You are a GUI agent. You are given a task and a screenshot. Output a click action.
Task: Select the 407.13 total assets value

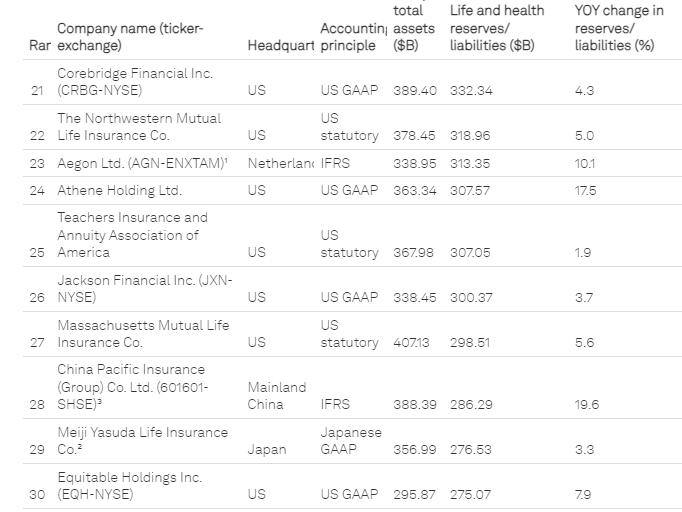click(414, 343)
